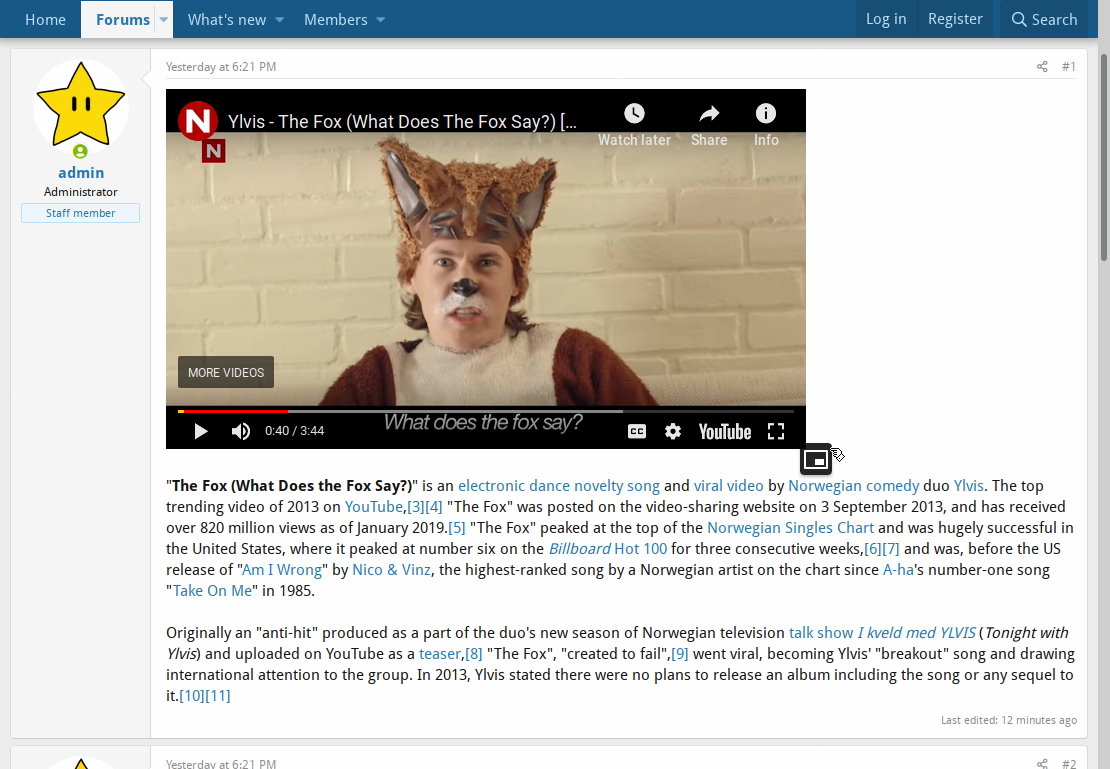Open the teaser link
The image size is (1110, 769).
[x=440, y=654]
